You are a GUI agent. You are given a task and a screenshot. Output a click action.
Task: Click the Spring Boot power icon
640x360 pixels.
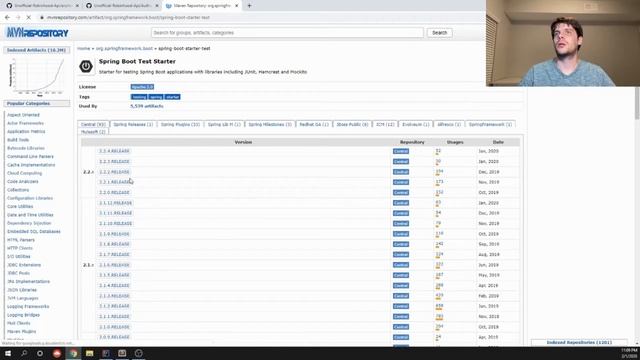[x=86, y=66]
